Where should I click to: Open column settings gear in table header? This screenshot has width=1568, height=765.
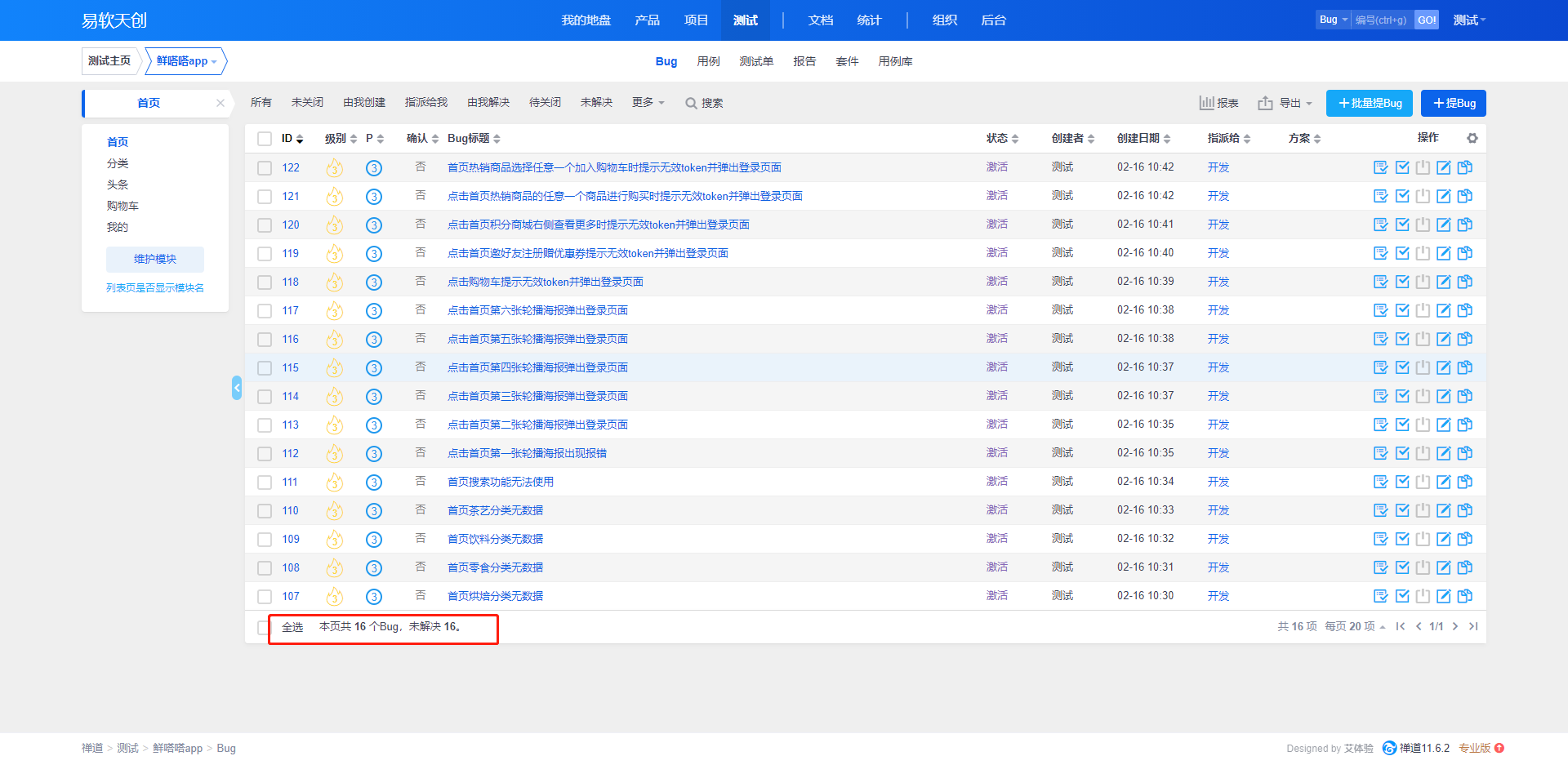(x=1472, y=138)
